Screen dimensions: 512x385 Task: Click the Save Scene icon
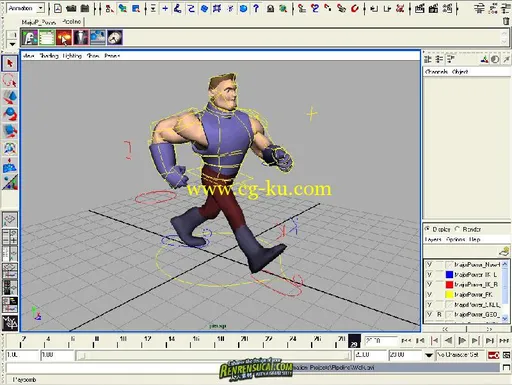tap(85, 8)
